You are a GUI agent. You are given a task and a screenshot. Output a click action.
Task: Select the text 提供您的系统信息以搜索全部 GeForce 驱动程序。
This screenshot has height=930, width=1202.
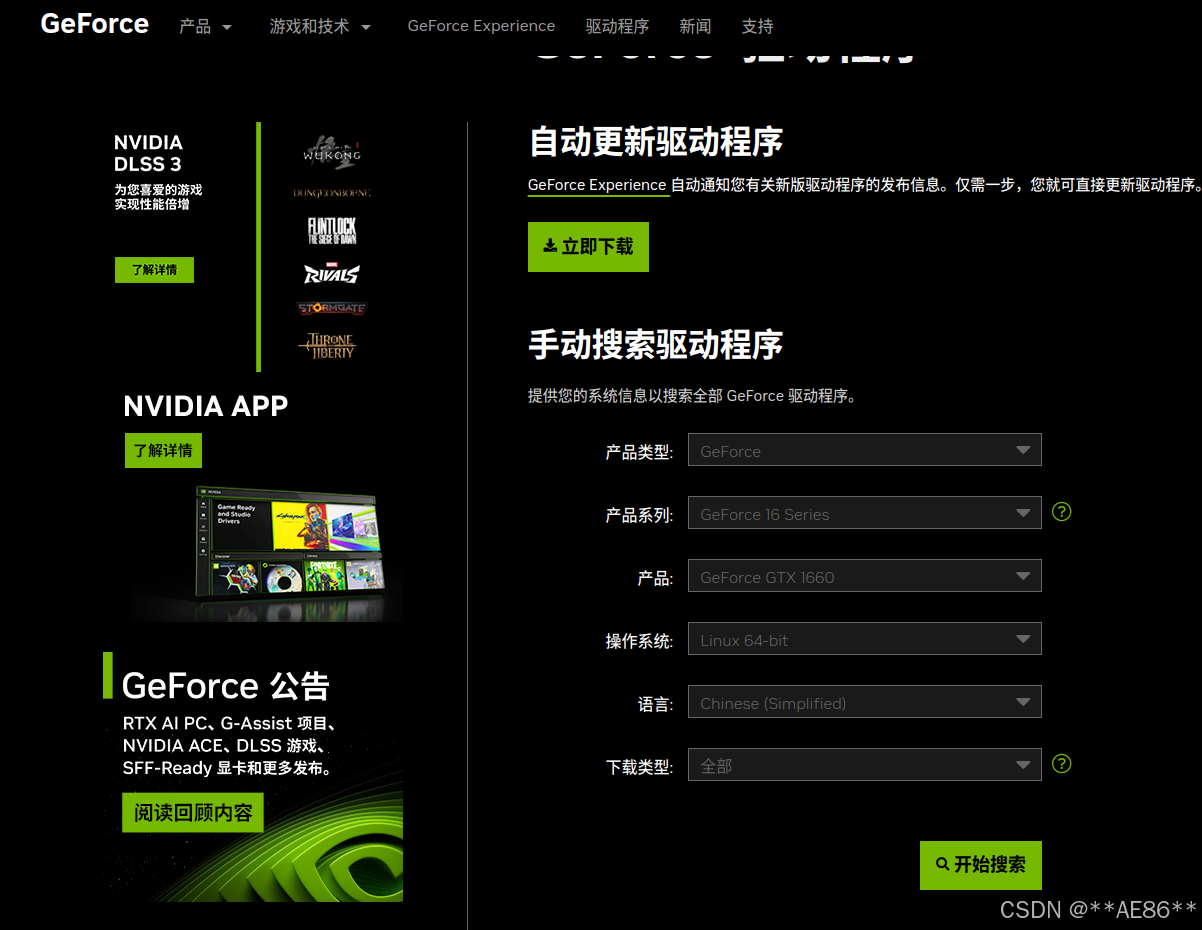693,396
